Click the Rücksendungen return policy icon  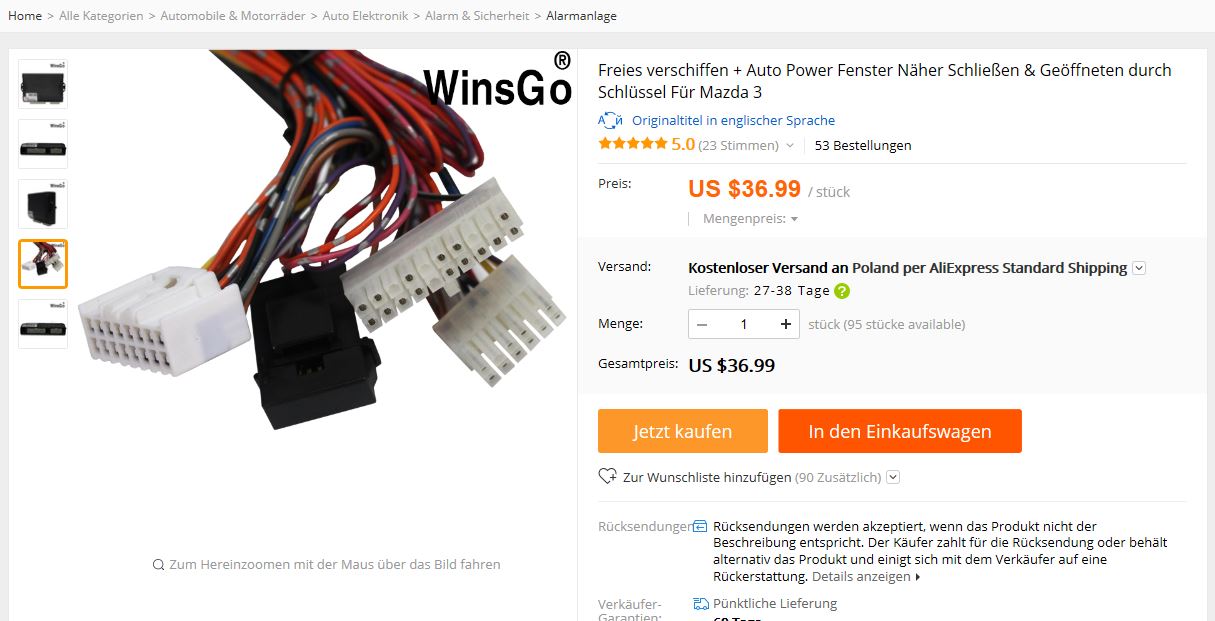(700, 526)
